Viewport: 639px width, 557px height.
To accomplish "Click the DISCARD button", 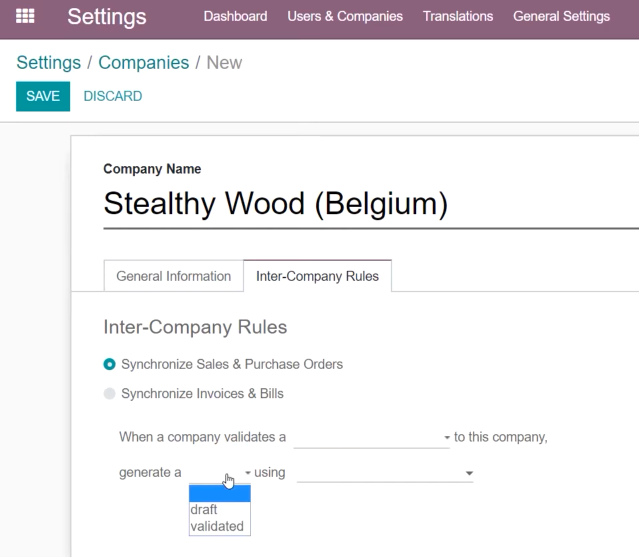I will click(113, 96).
